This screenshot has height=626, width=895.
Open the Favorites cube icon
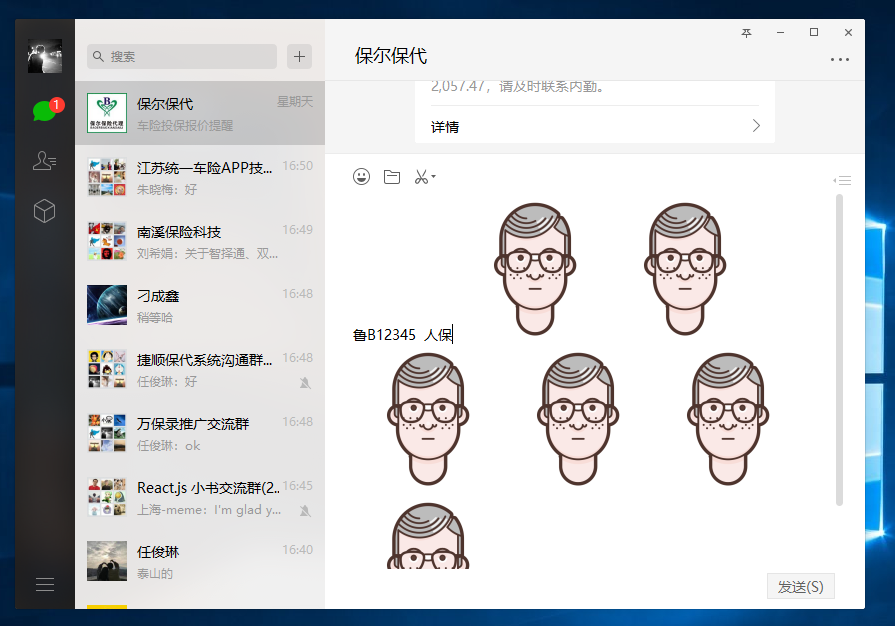pyautogui.click(x=44, y=211)
